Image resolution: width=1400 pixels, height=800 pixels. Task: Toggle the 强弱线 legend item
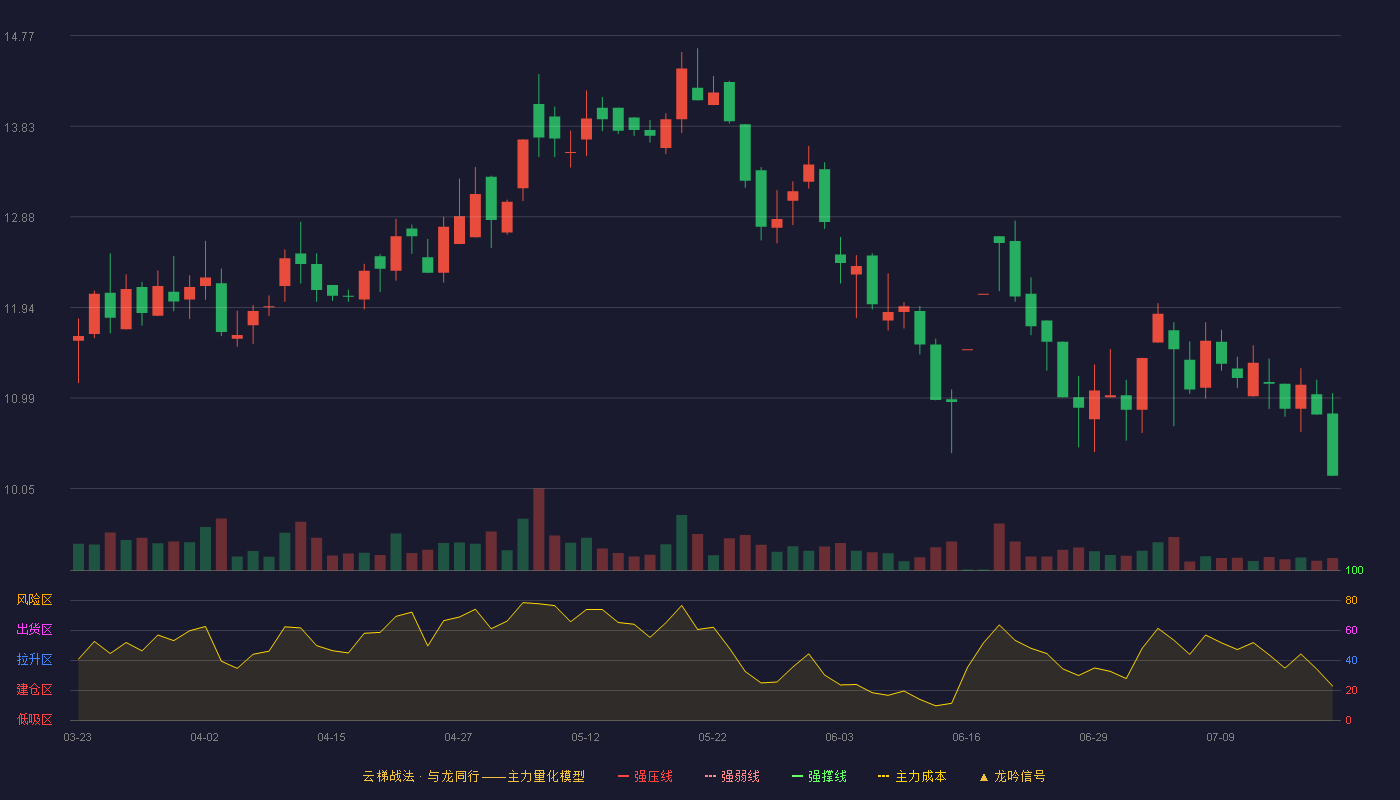[x=732, y=776]
